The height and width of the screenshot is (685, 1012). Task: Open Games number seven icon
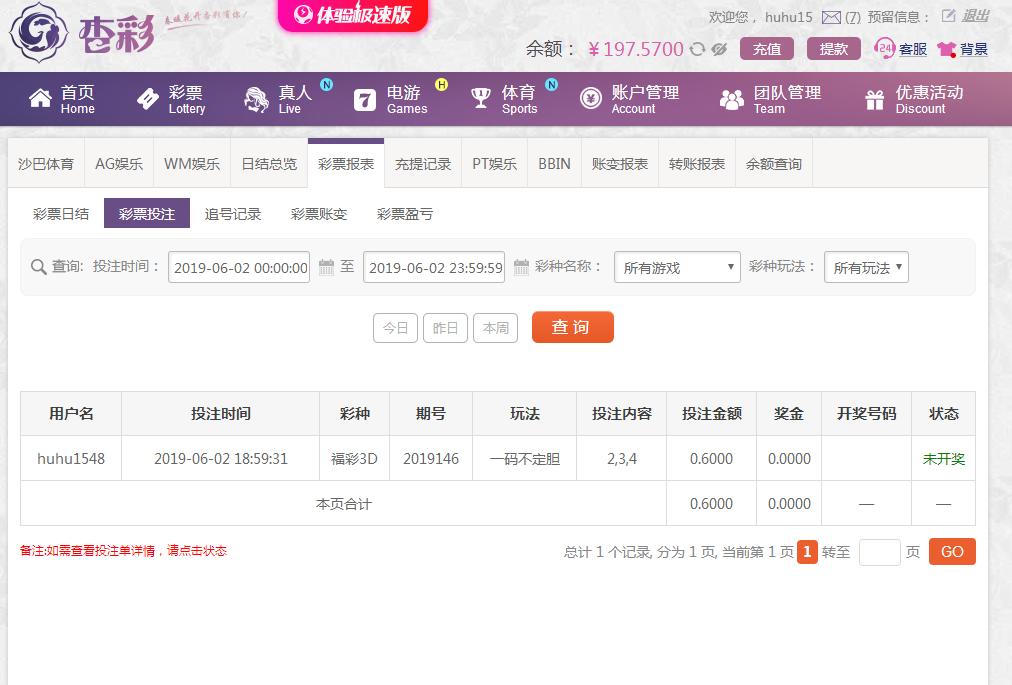coord(365,99)
